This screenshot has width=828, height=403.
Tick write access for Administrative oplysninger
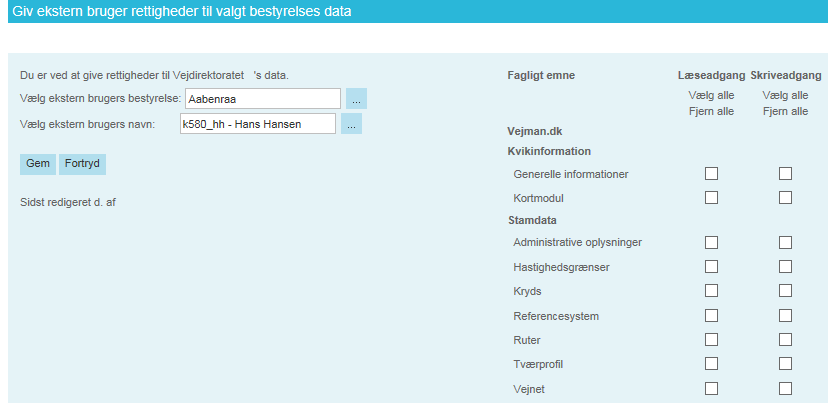[x=785, y=242]
